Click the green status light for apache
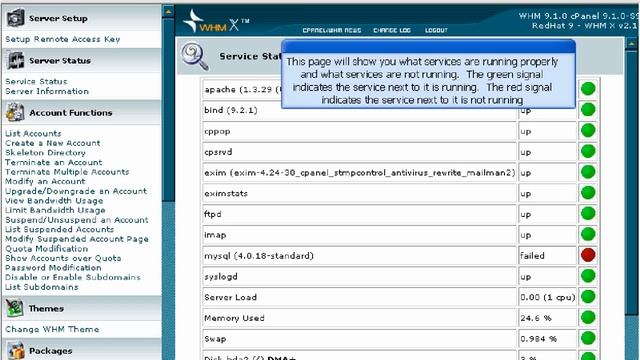 (x=588, y=89)
